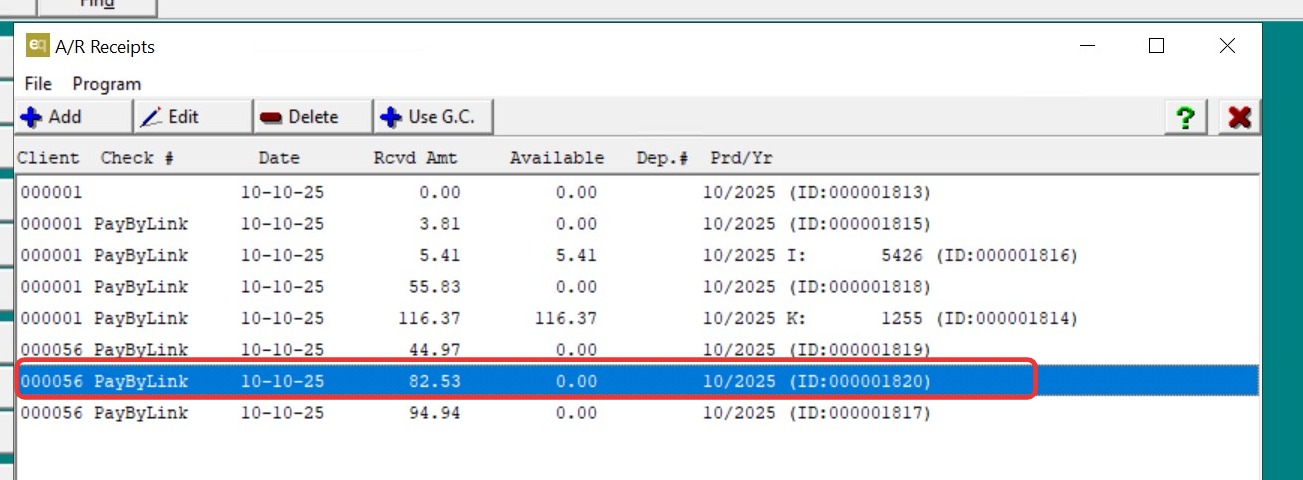Click the Prd/Yr column header
Viewport: 1303px width, 480px height.
(741, 158)
